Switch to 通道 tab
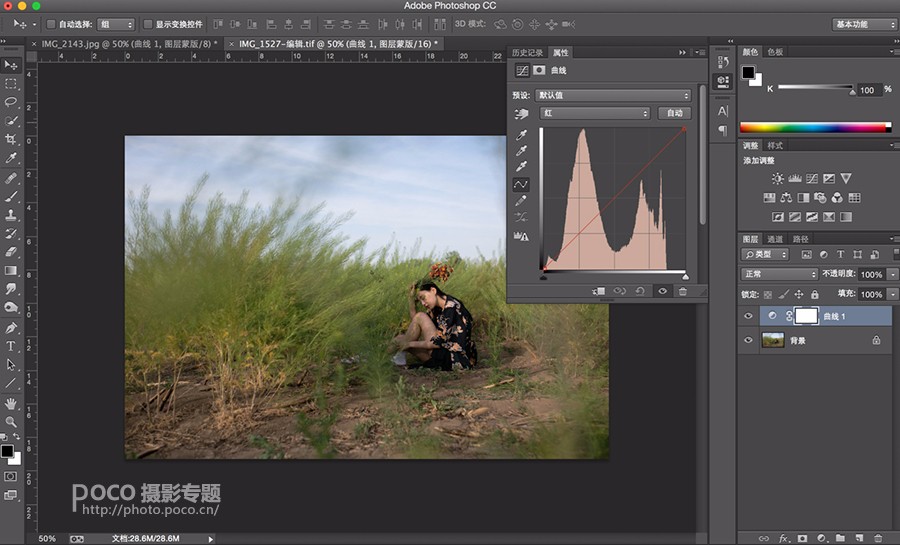Image resolution: width=900 pixels, height=545 pixels. pyautogui.click(x=775, y=239)
